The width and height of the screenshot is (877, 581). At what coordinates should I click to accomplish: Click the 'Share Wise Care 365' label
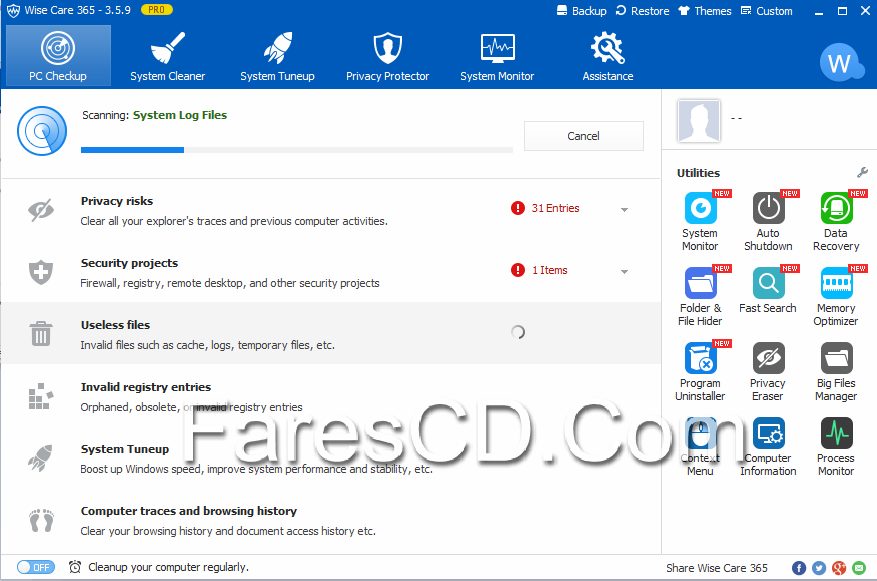[x=716, y=568]
